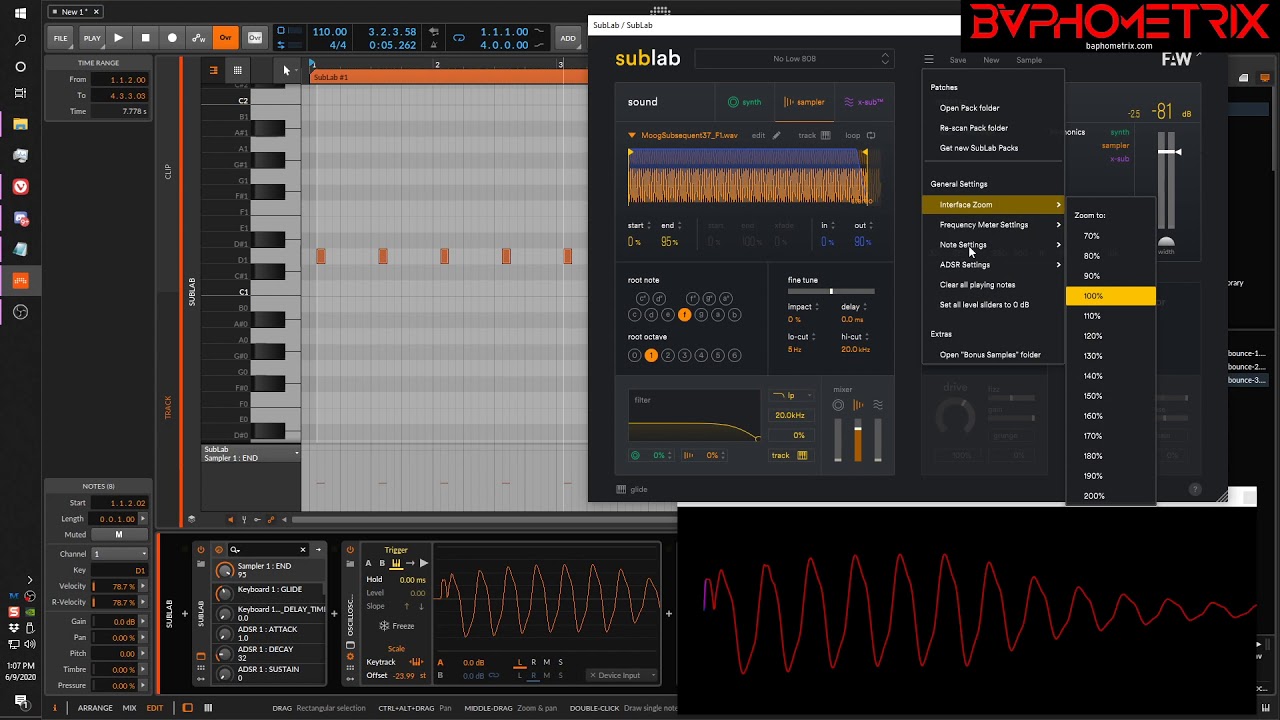Adjust the fine tune slider
Viewport: 1280px width, 720px height.
[x=831, y=291]
